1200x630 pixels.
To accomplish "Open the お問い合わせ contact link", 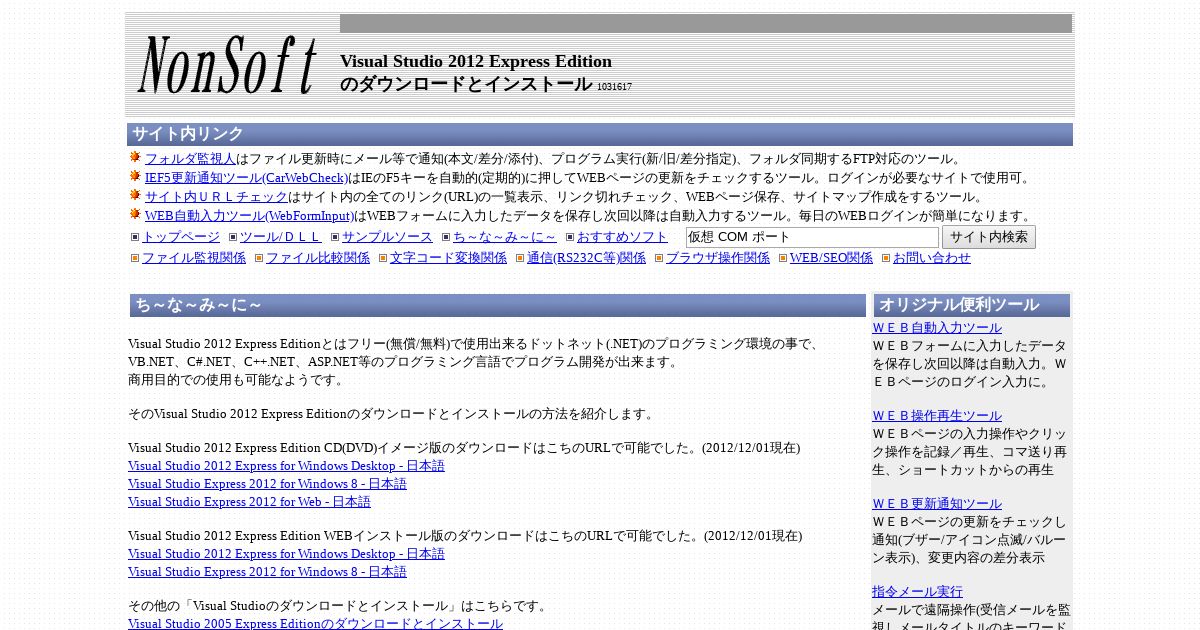I will [x=932, y=258].
